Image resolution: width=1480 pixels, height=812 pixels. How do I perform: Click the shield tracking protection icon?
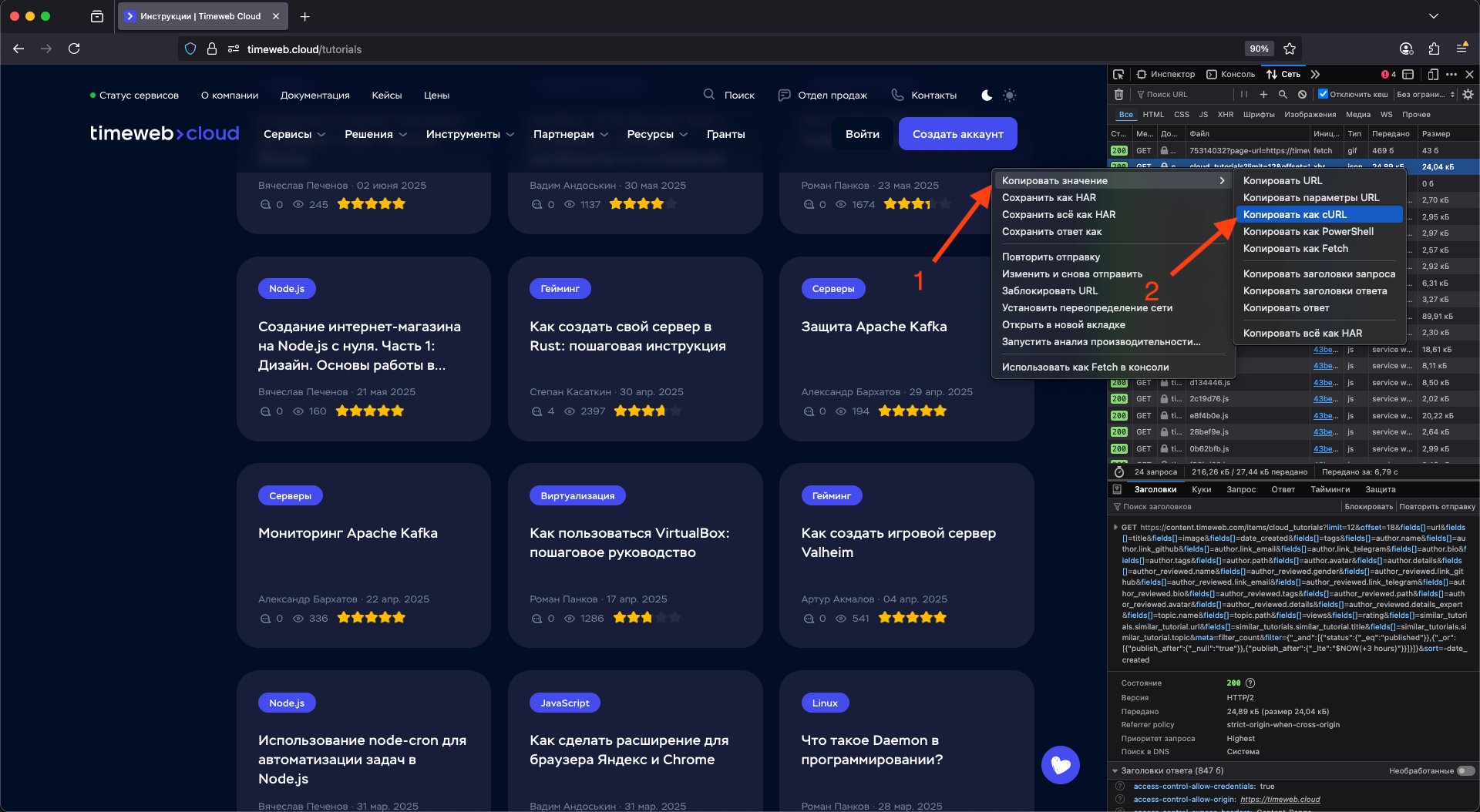coord(190,49)
